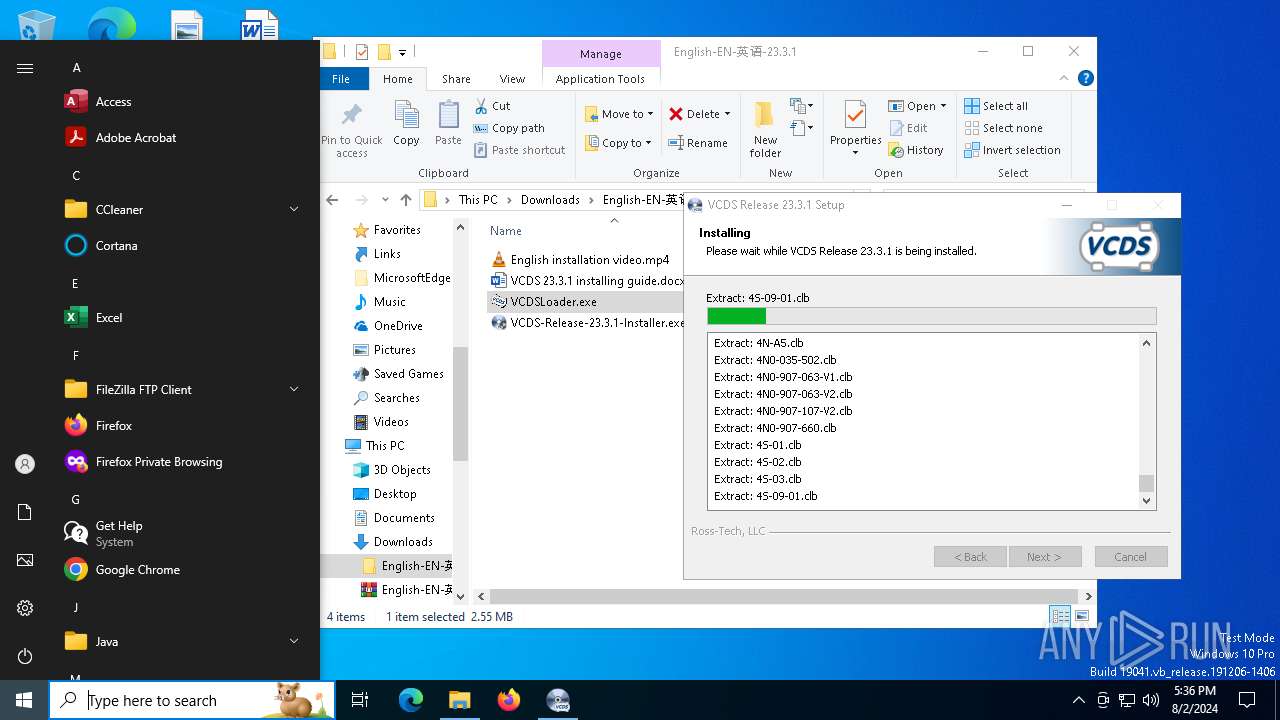1280x720 pixels.
Task: Switch to the View ribbon tab
Action: tap(512, 79)
